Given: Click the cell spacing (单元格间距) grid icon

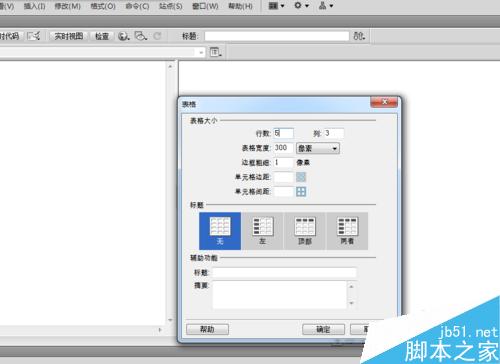Looking at the screenshot, I should (301, 191).
